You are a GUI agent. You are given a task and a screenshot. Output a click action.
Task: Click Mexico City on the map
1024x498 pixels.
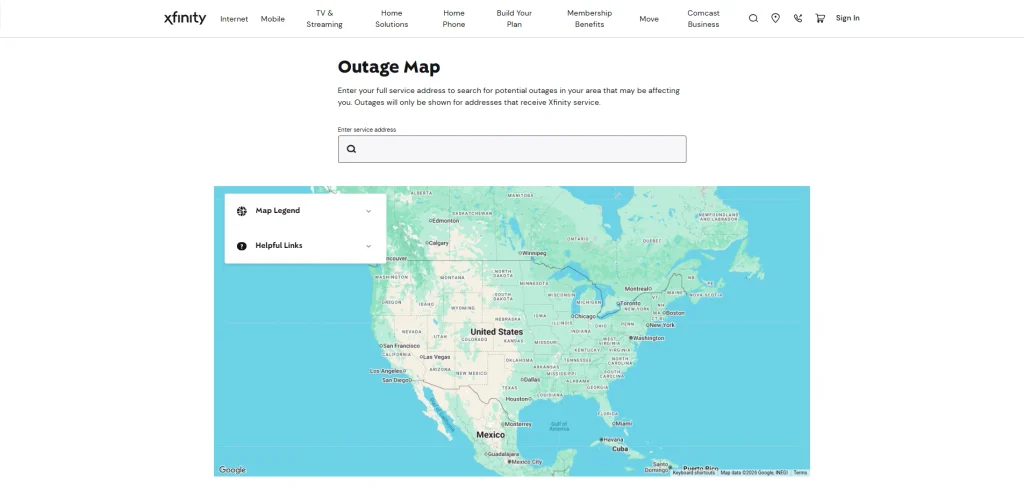click(525, 461)
